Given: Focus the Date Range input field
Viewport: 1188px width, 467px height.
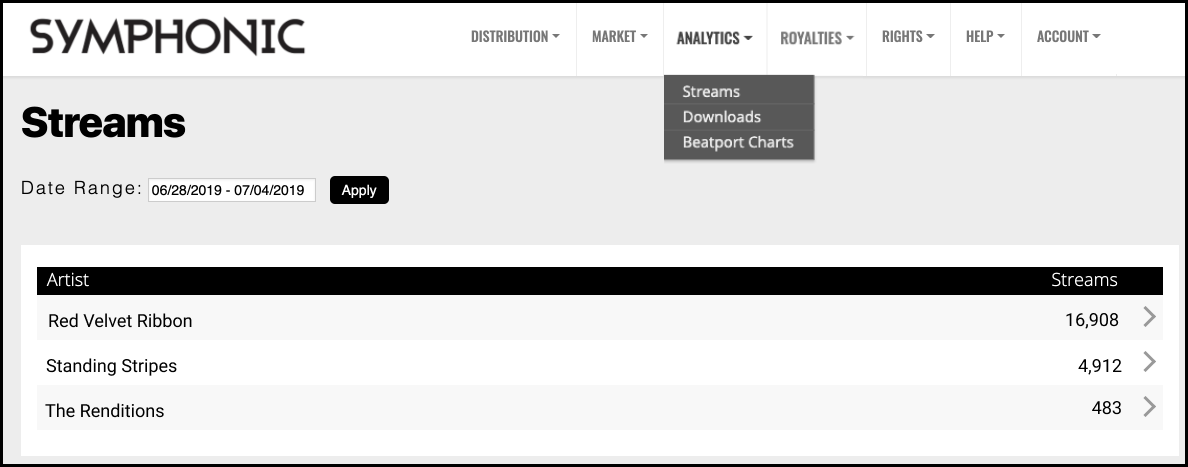Looking at the screenshot, I should coord(232,190).
